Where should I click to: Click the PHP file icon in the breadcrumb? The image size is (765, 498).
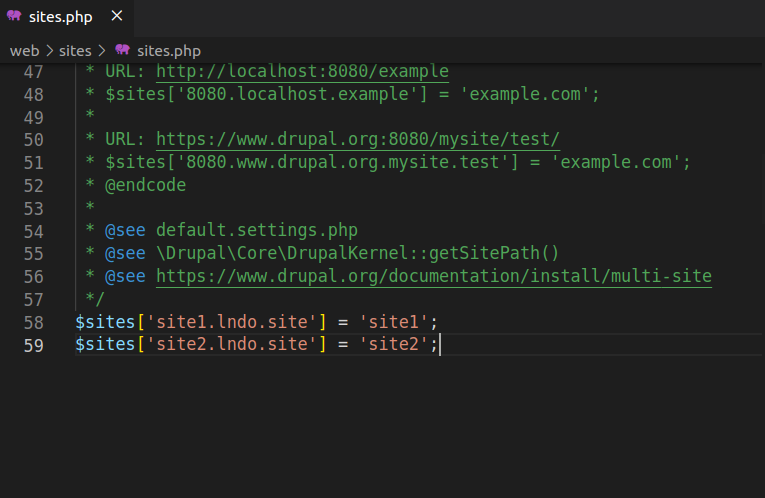click(122, 50)
